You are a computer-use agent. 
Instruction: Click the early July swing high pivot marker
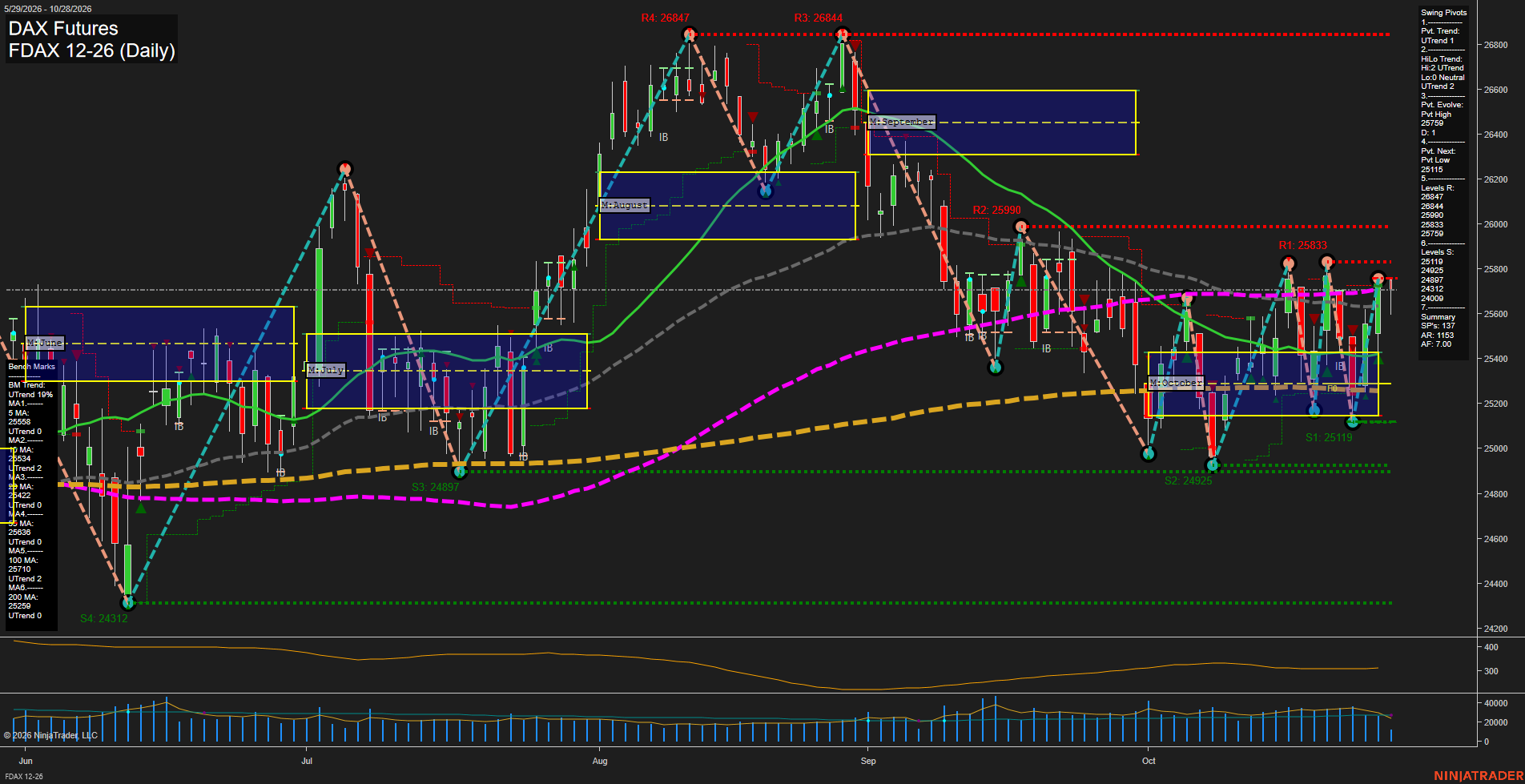pyautogui.click(x=344, y=169)
